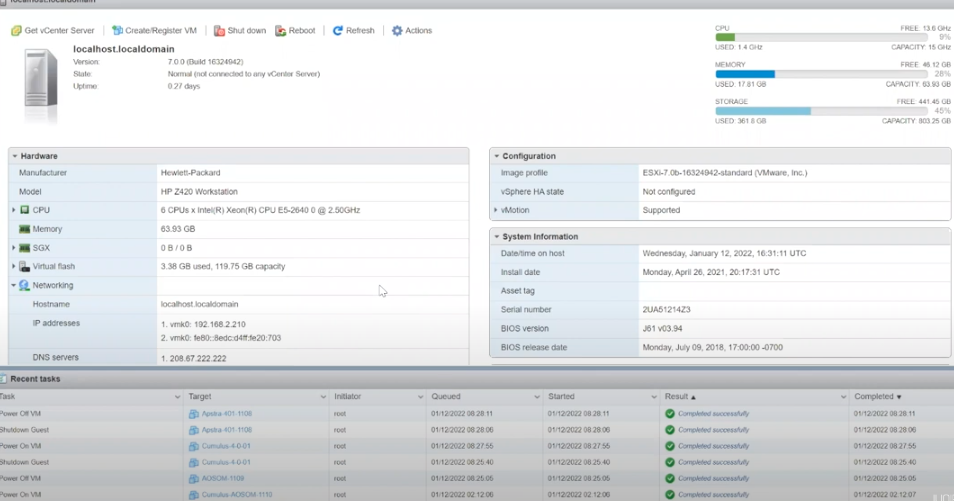Image resolution: width=954 pixels, height=501 pixels.
Task: Click the Memory chip icon in Hardware
Action: (x=25, y=229)
